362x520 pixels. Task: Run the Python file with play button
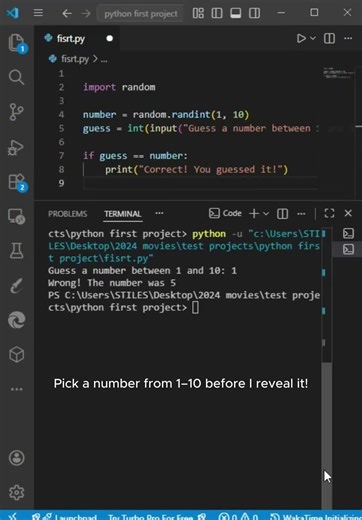301,38
